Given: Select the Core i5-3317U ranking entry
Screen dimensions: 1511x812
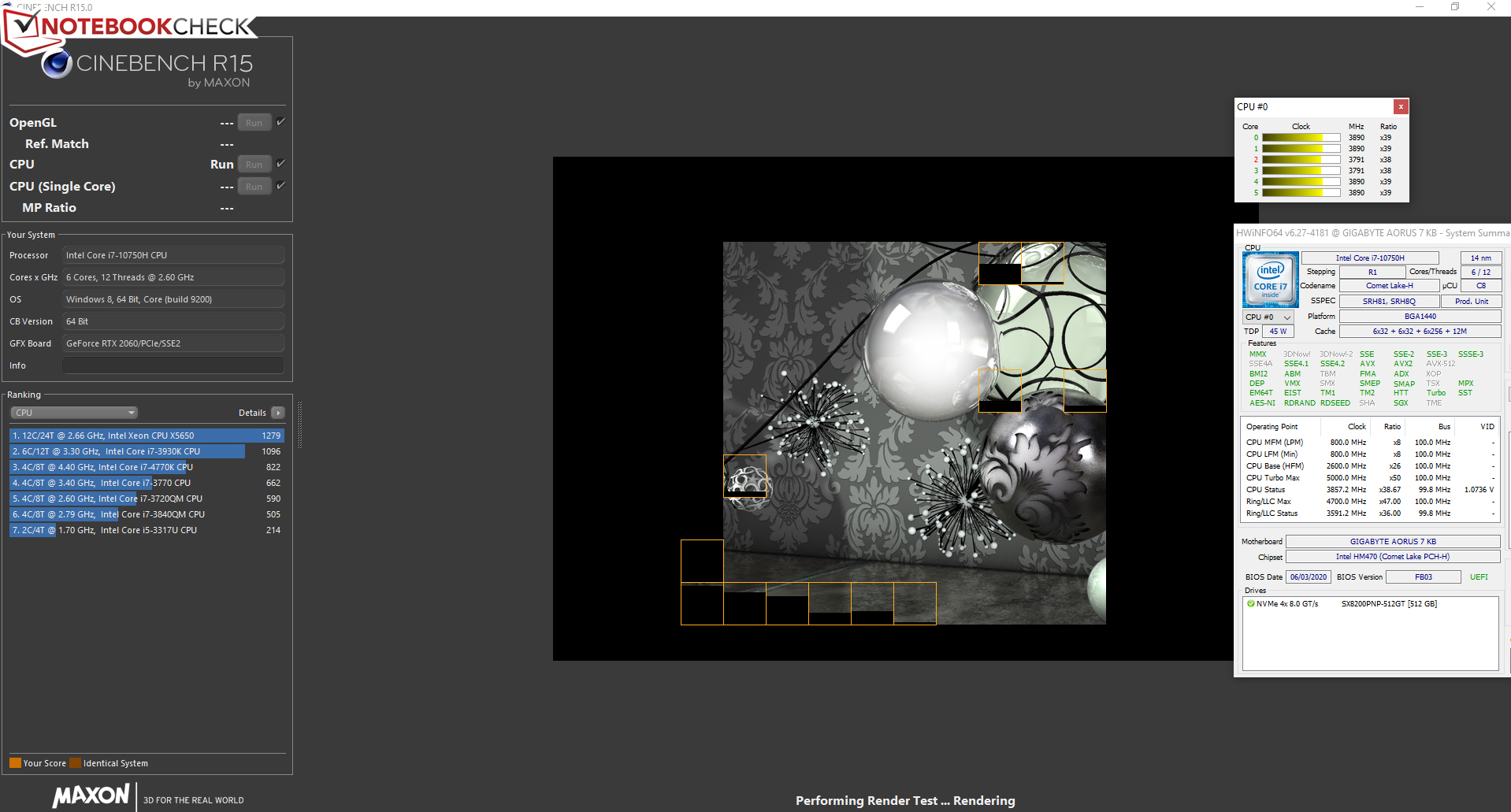Looking at the screenshot, I should click(147, 530).
